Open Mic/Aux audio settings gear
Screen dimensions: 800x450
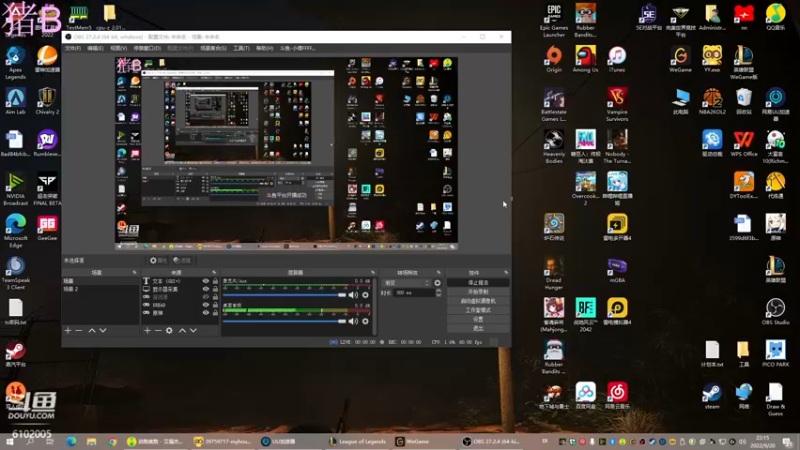tap(365, 295)
